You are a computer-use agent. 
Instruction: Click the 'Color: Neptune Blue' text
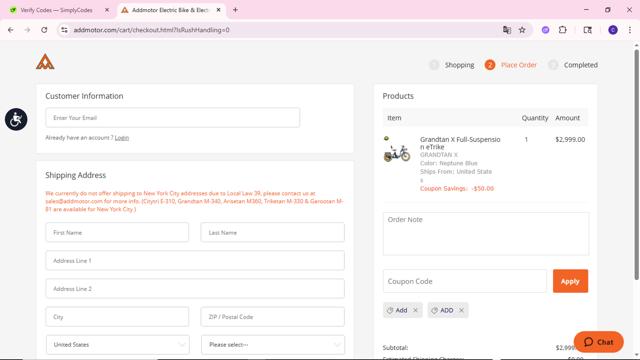pos(449,163)
